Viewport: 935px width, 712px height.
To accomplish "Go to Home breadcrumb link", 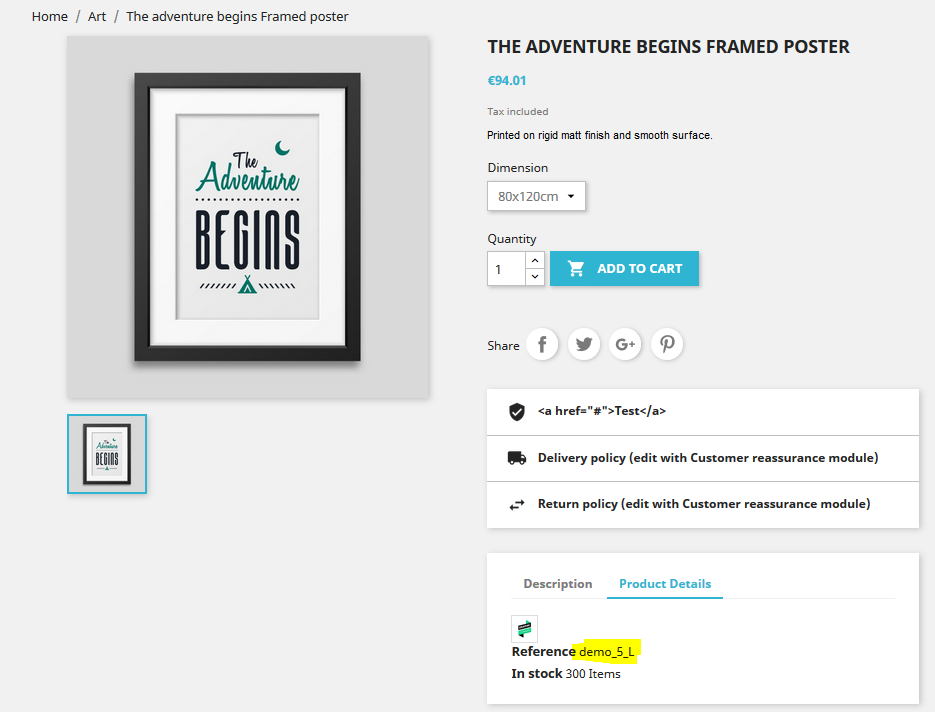I will coord(50,17).
